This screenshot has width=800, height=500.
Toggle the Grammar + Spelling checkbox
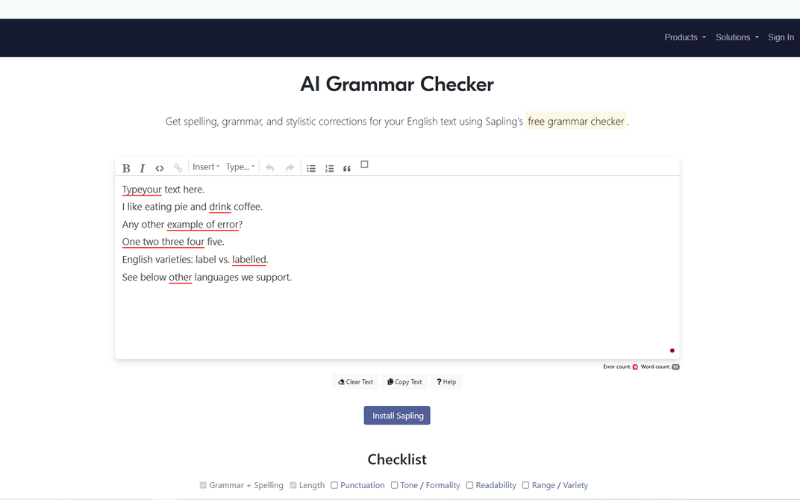203,485
